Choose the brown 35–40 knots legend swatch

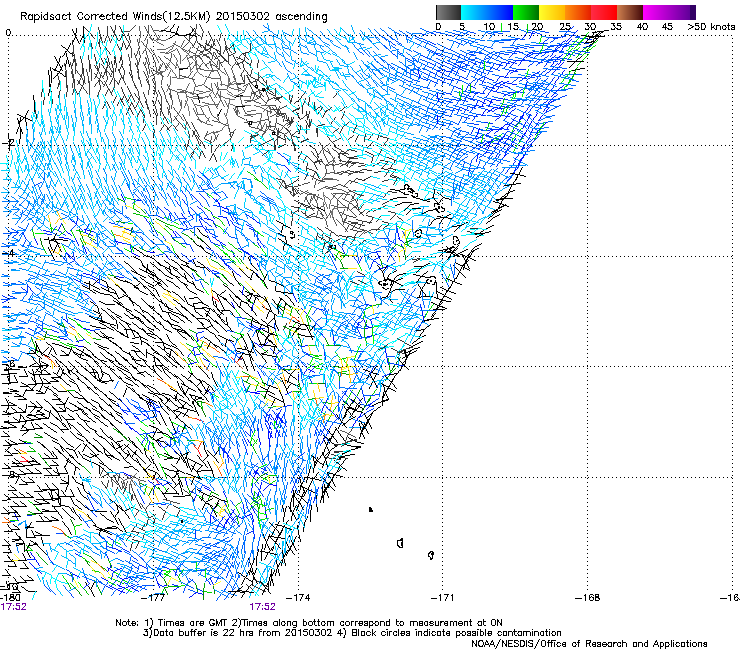coord(630,12)
